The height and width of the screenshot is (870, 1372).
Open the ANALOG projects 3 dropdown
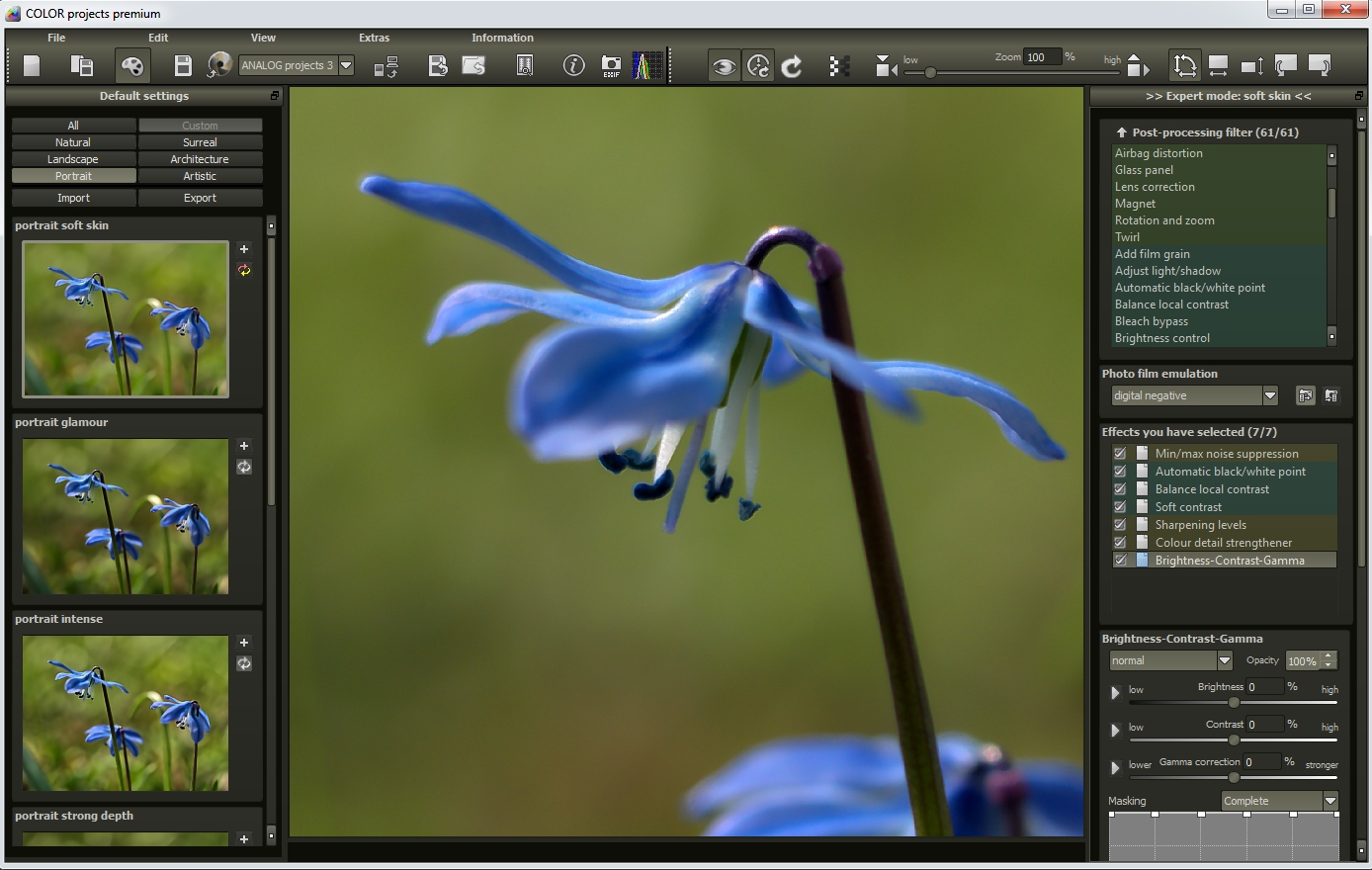(x=346, y=65)
